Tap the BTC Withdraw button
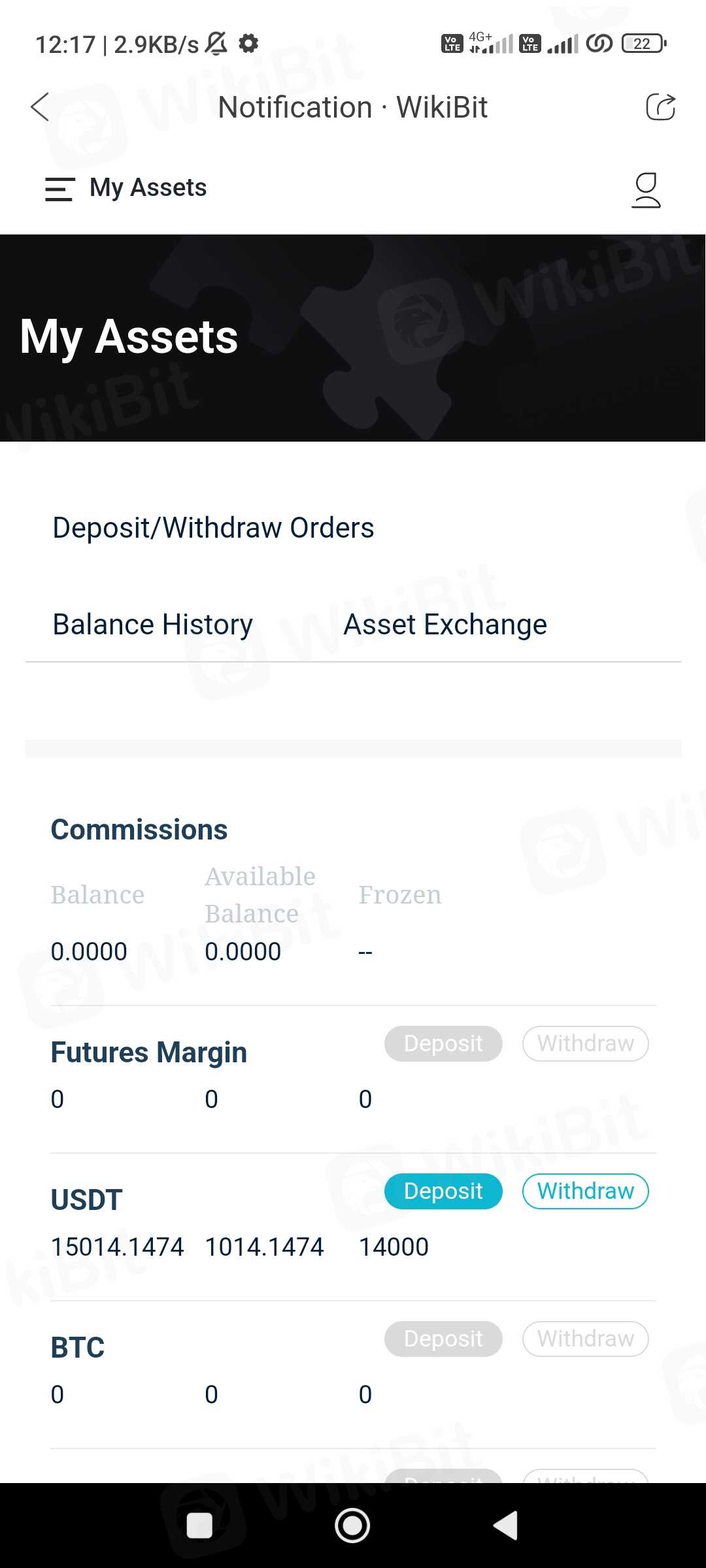 pos(585,1339)
